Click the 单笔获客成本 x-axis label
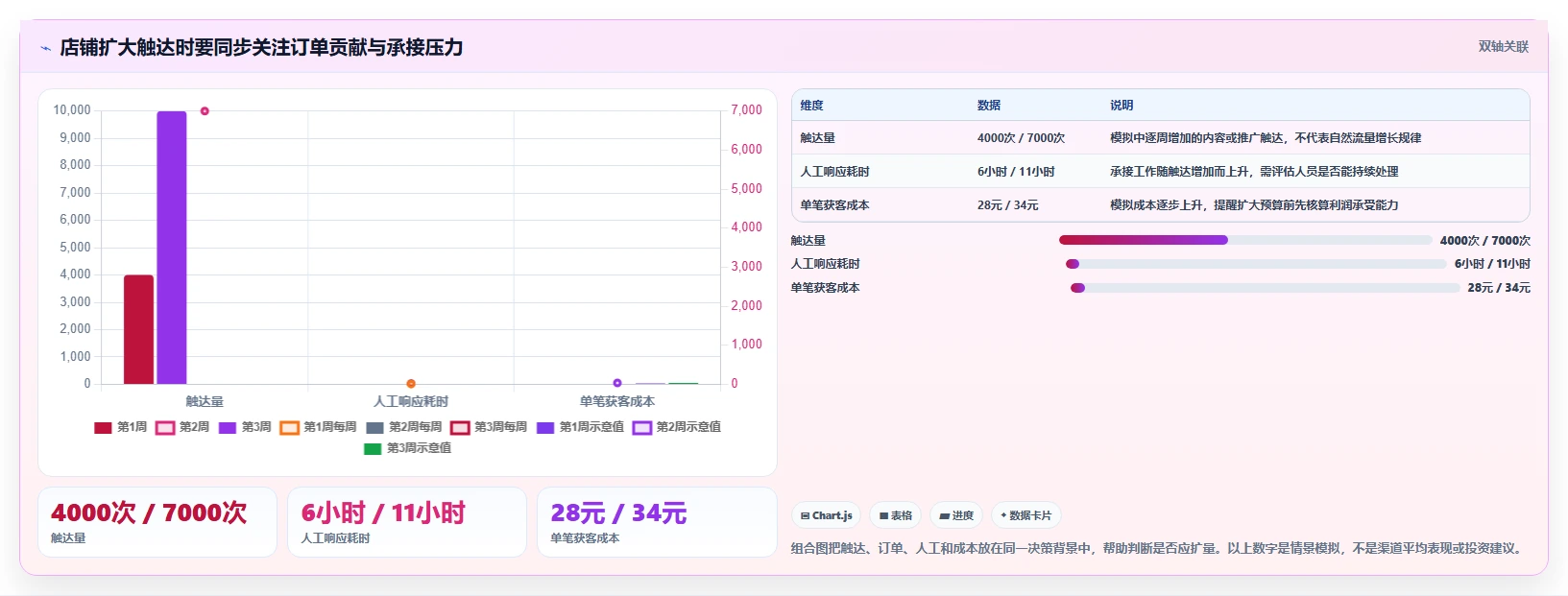1568x596 pixels. pyautogui.click(x=617, y=401)
